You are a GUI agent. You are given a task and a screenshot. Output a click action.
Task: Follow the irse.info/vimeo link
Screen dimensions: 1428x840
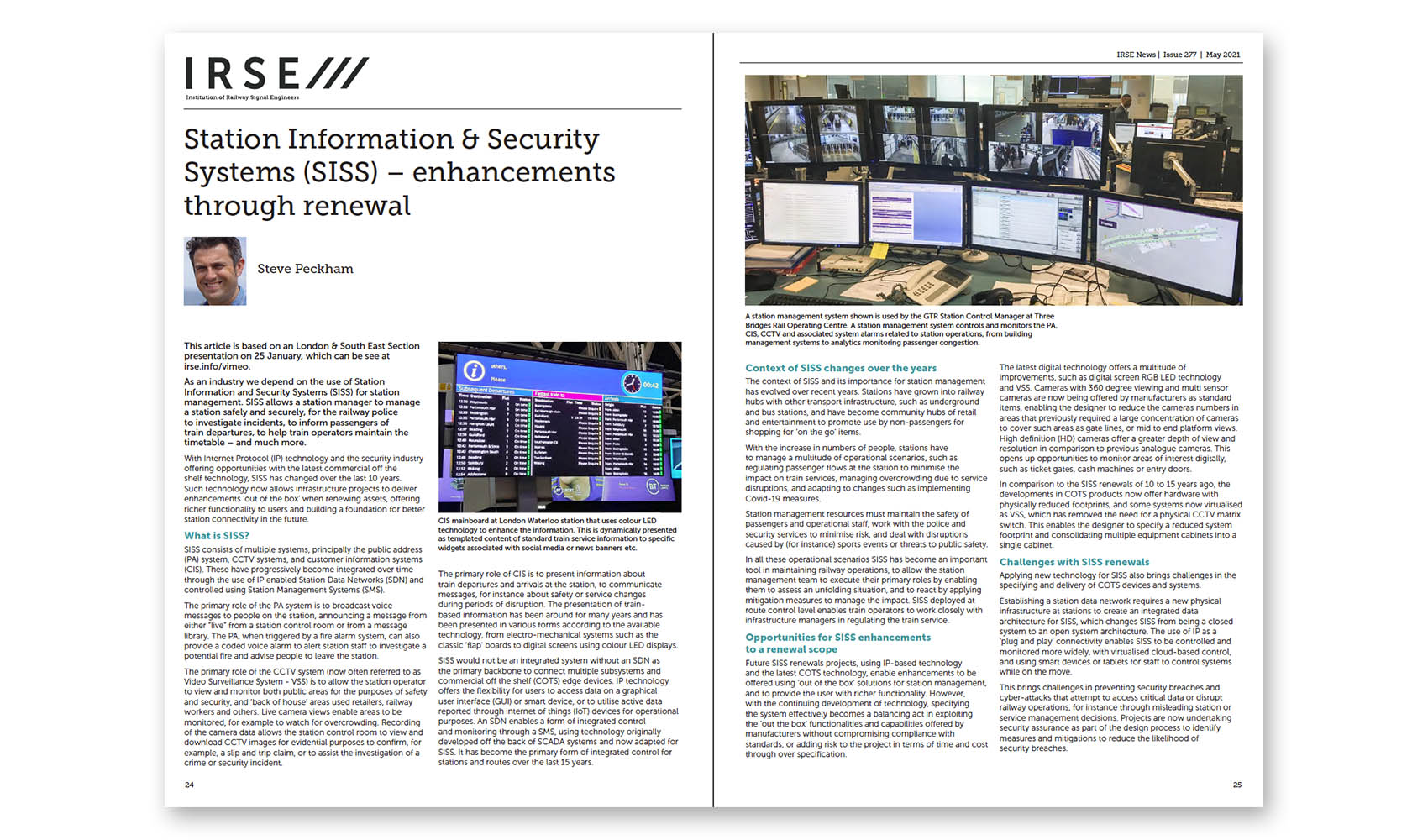click(217, 366)
